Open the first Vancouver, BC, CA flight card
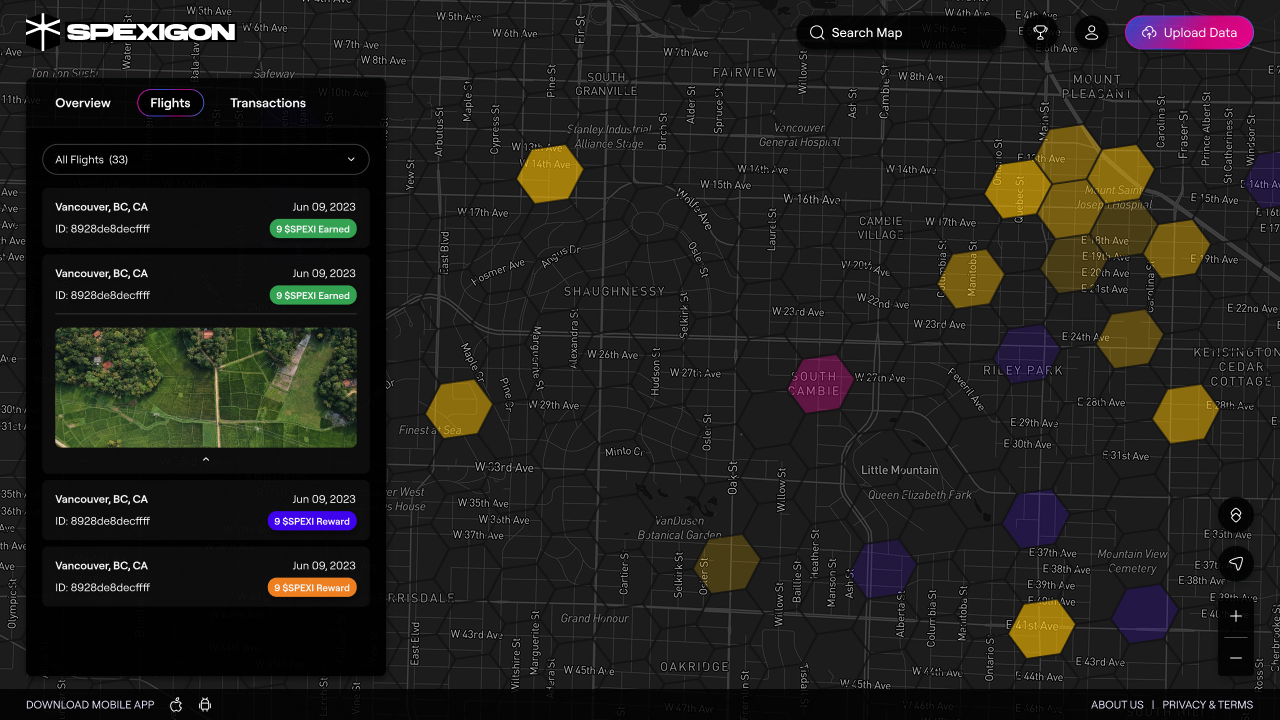 (x=206, y=218)
